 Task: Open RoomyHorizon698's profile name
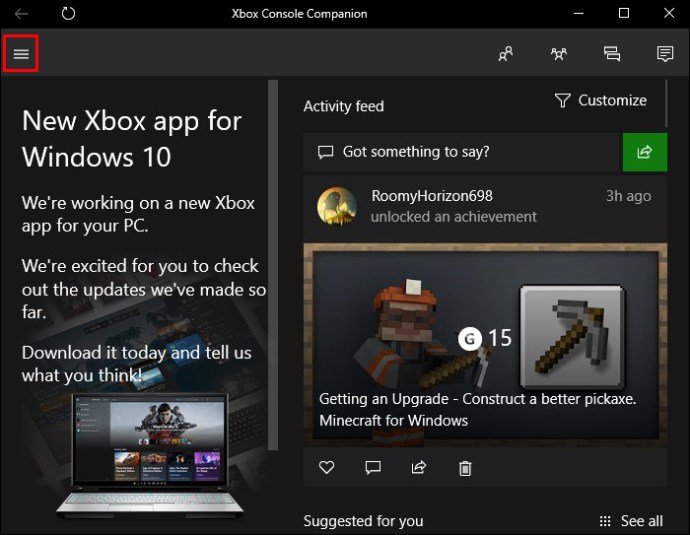pos(432,196)
